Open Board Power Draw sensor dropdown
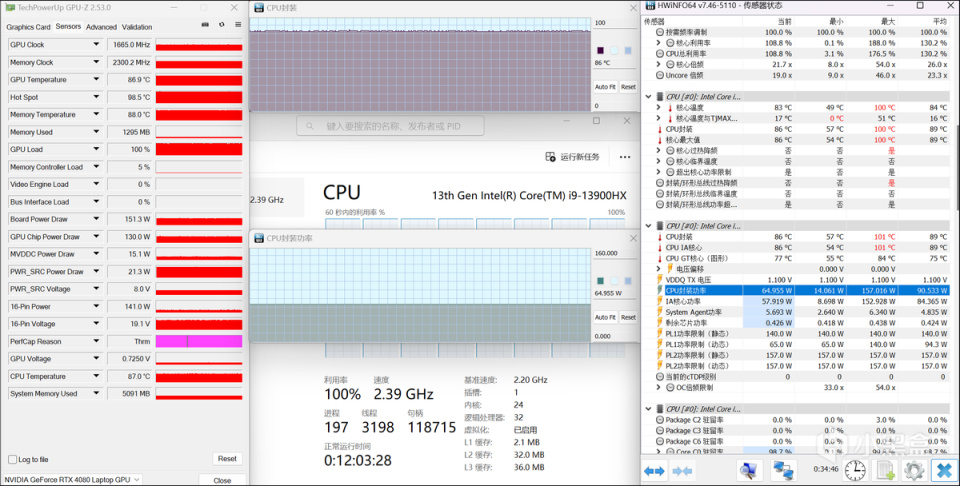Viewport: 960px width, 486px height. click(x=96, y=219)
